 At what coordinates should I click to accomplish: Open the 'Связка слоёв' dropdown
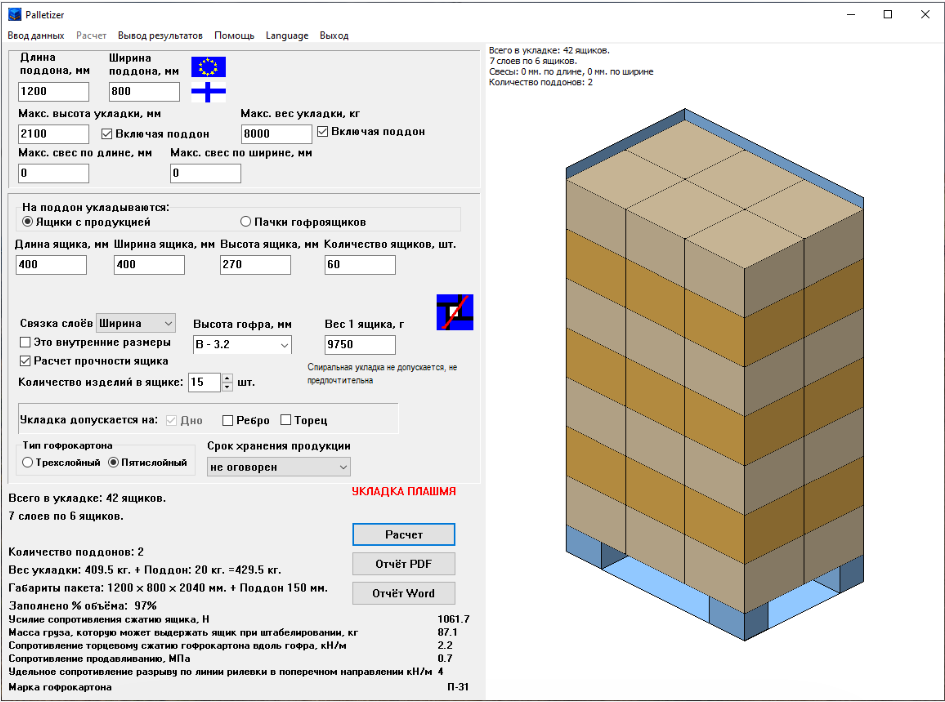click(x=136, y=324)
